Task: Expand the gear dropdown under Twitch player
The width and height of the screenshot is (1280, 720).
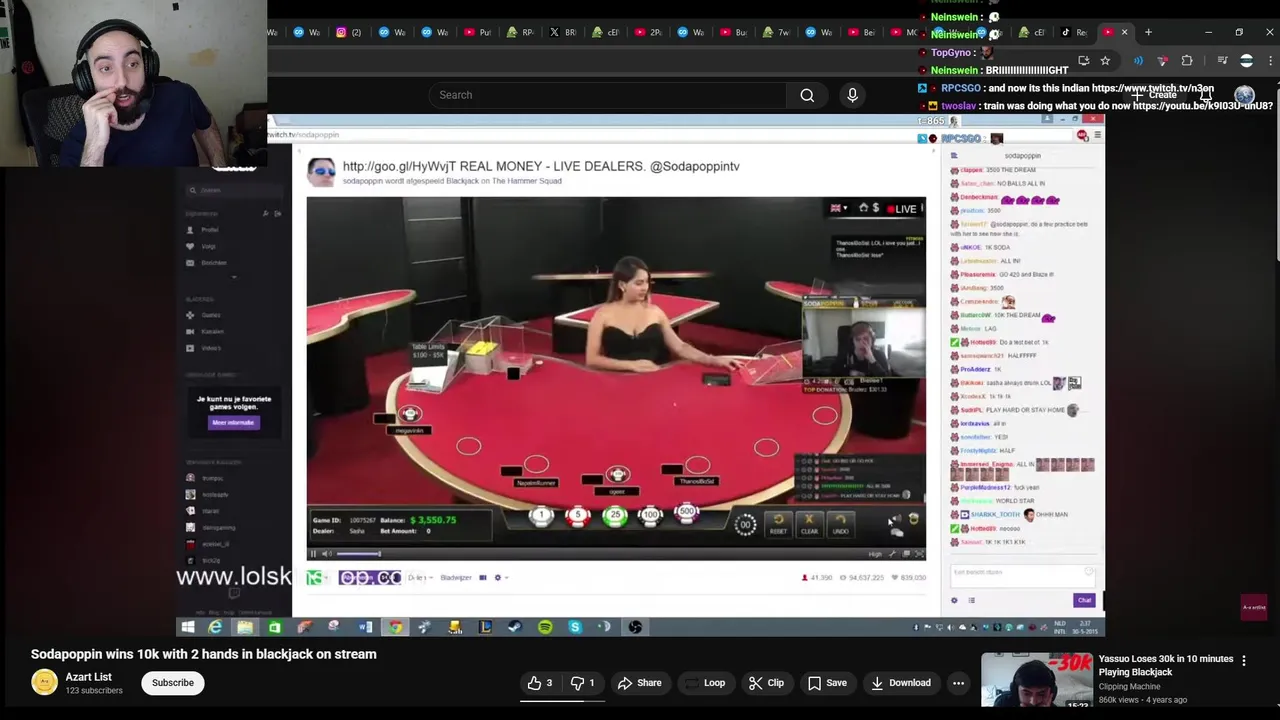Action: click(x=500, y=577)
